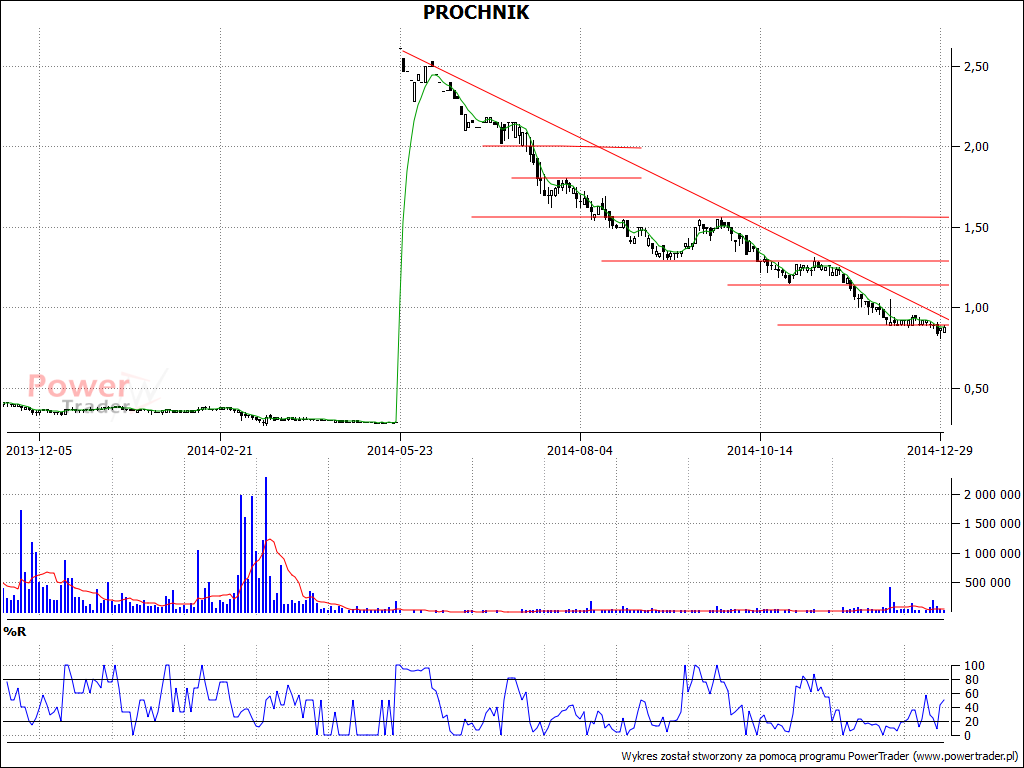Select the 100 level on %R axis

point(972,666)
